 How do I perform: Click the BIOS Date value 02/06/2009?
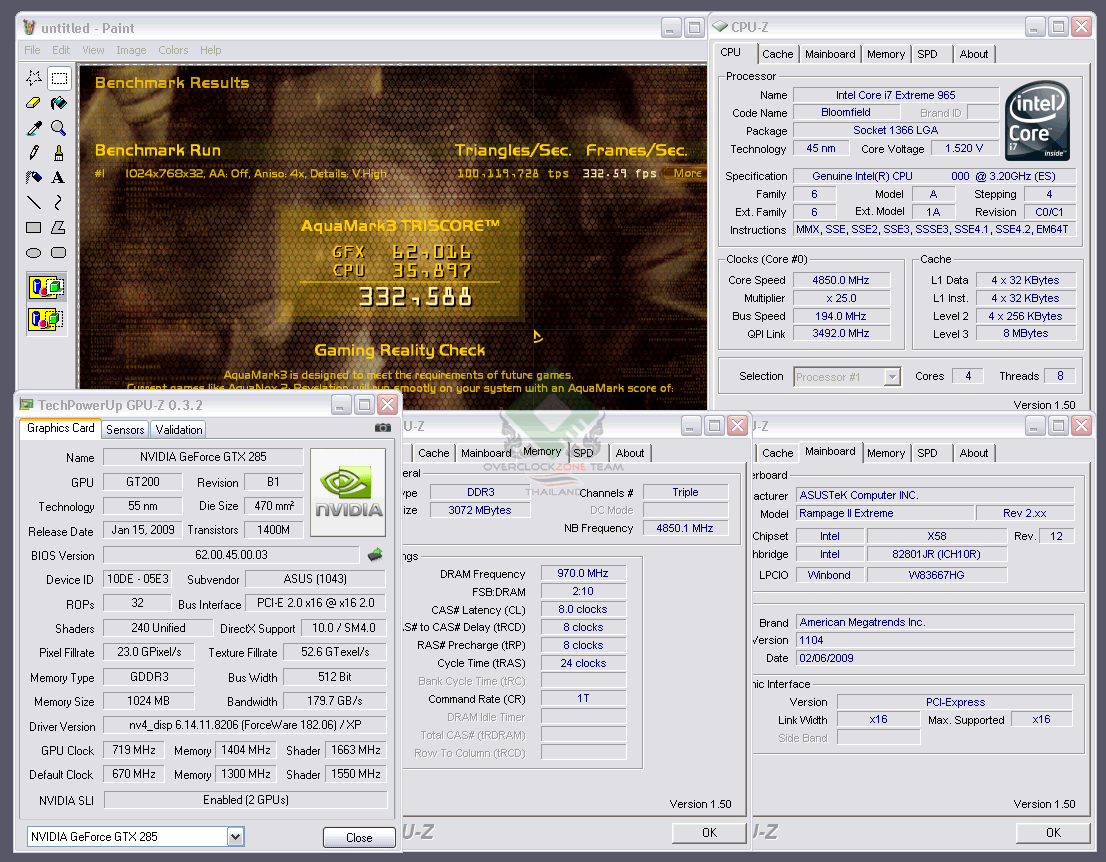tap(935, 658)
